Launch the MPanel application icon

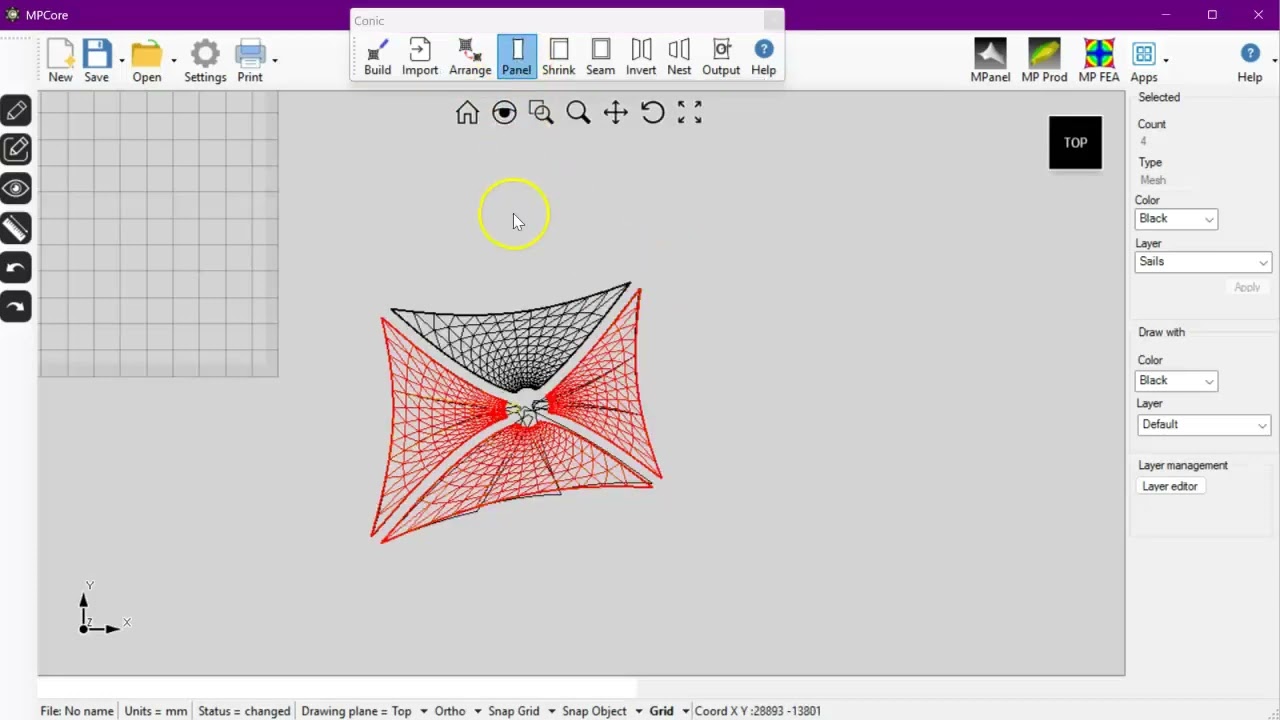990,61
